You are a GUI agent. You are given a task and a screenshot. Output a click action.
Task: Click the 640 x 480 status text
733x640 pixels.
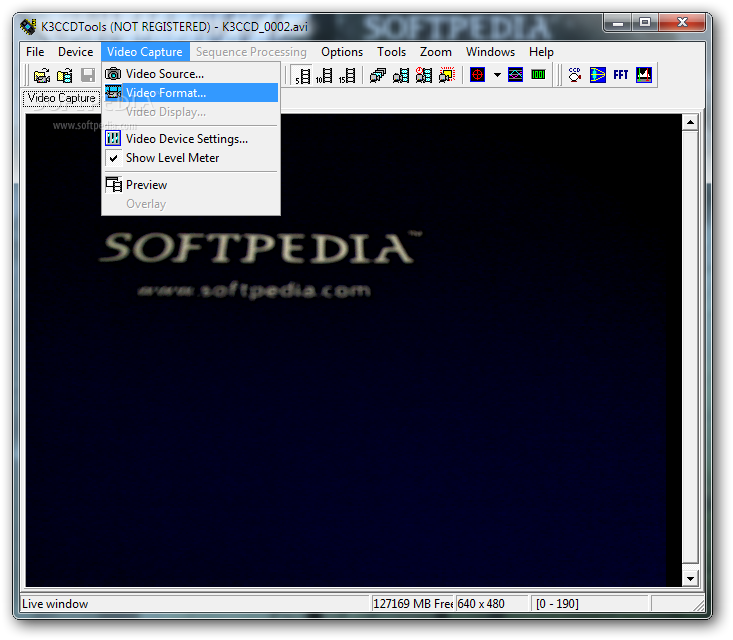point(481,604)
